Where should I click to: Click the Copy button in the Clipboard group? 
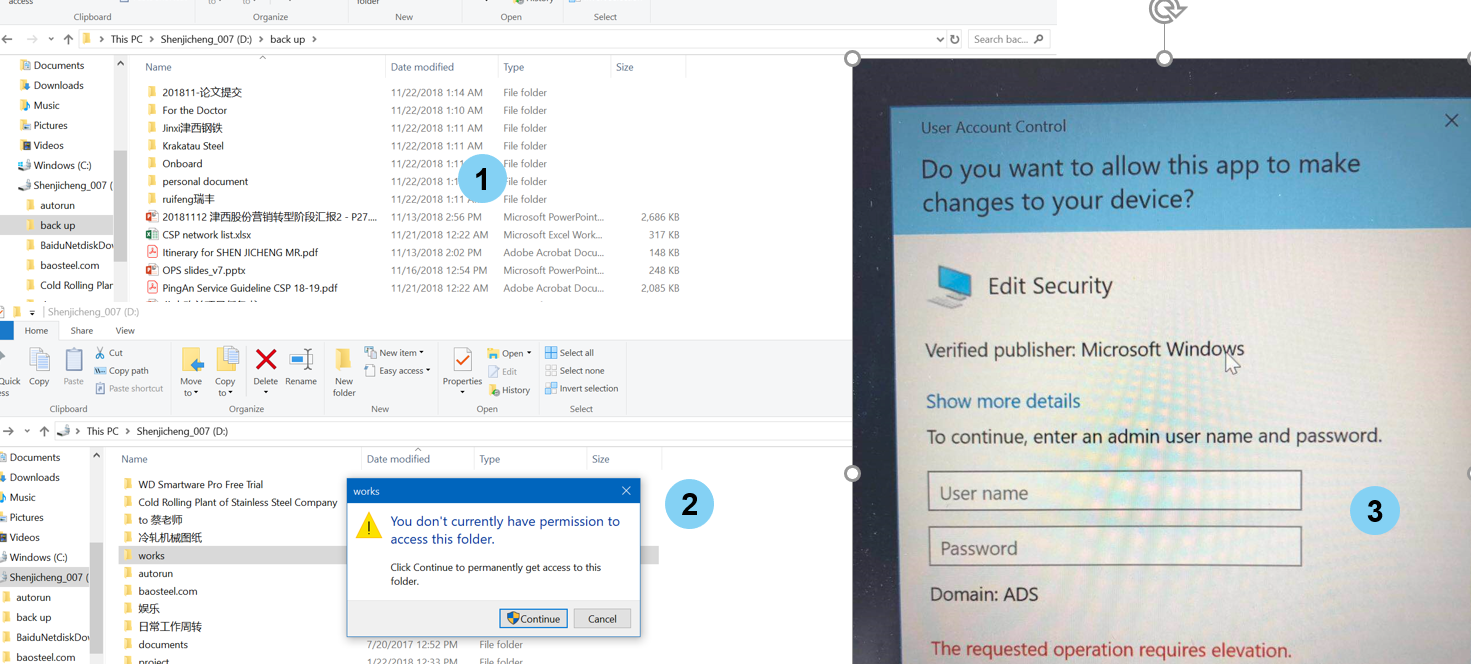tap(39, 366)
